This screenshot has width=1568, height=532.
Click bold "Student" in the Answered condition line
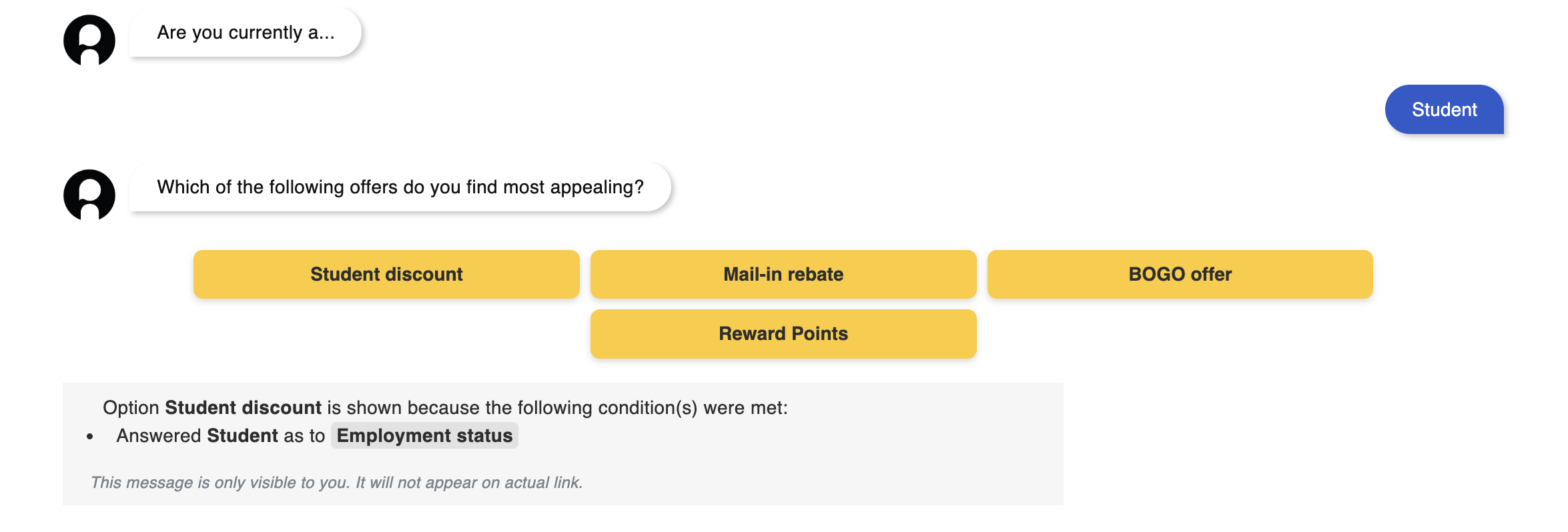pyautogui.click(x=242, y=435)
